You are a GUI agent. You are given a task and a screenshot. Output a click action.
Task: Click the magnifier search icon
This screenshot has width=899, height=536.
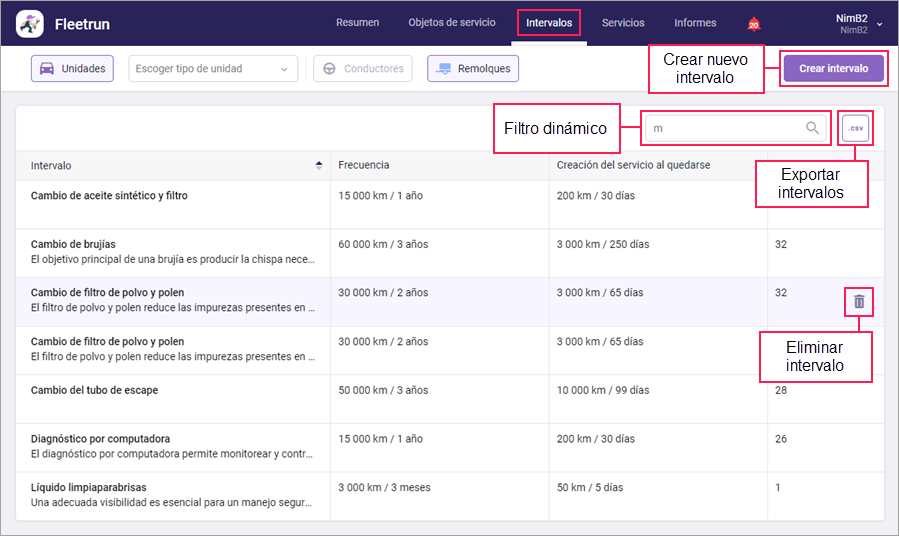(x=812, y=128)
